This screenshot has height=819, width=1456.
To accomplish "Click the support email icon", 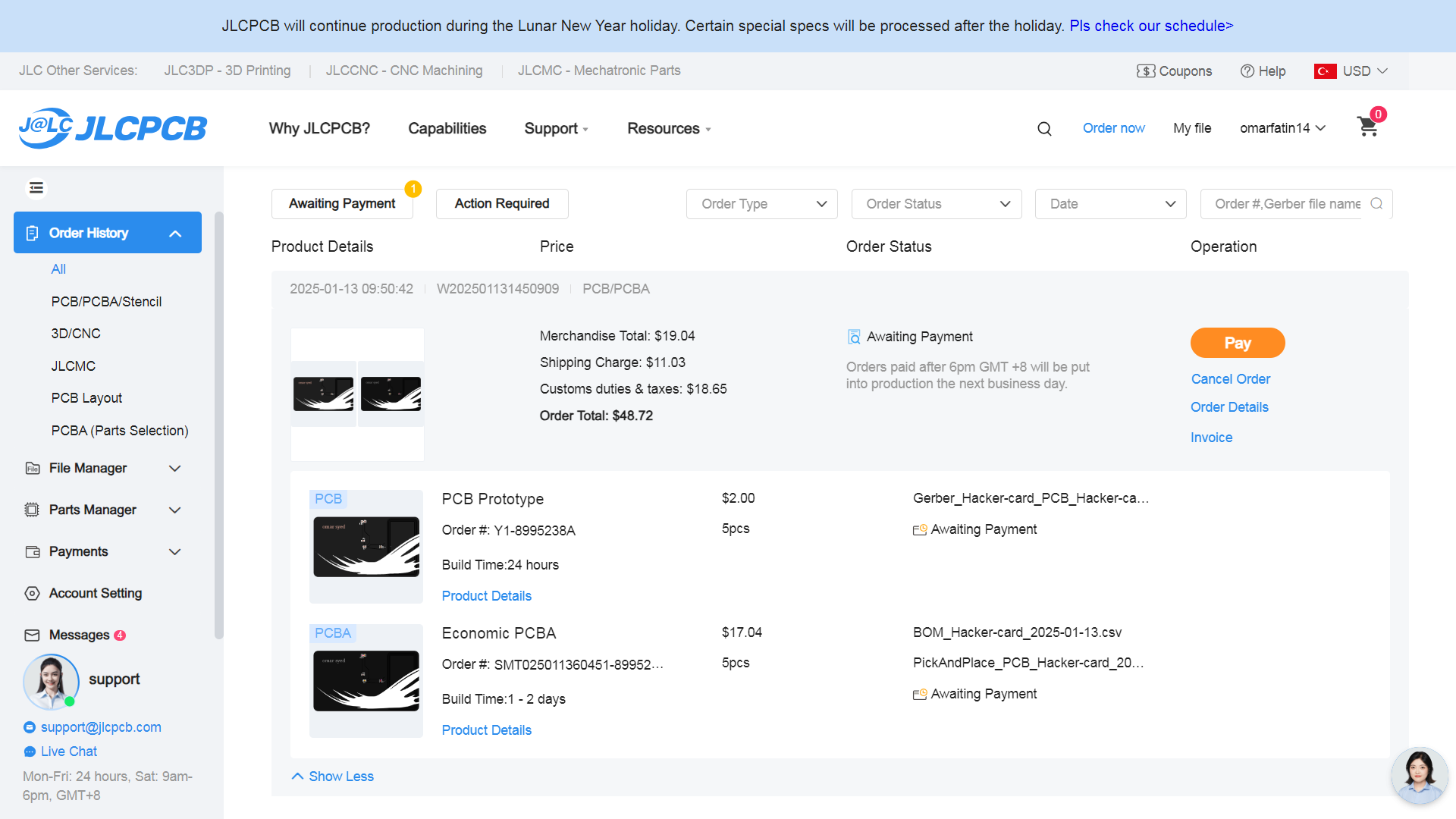I will click(30, 728).
